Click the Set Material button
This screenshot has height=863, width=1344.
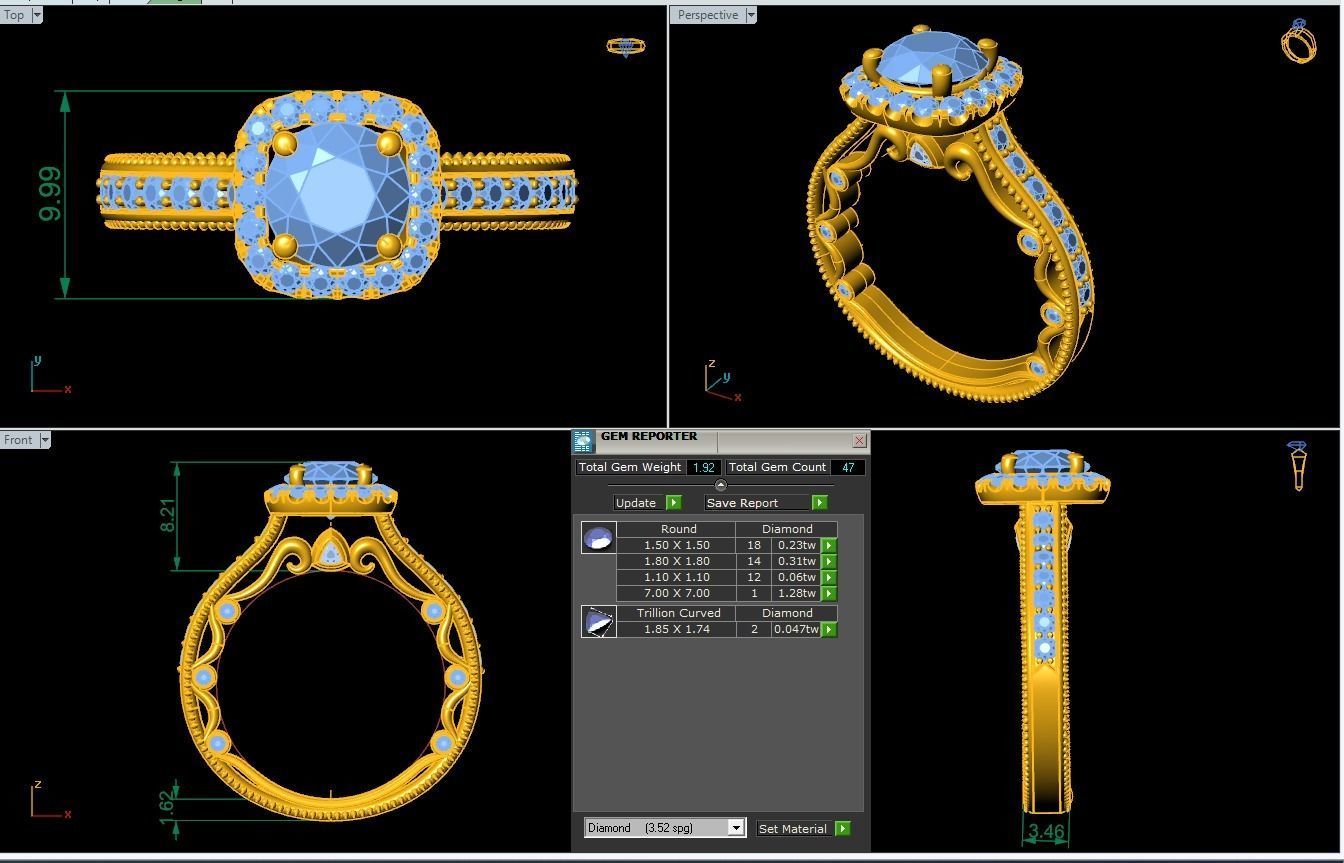tap(795, 828)
